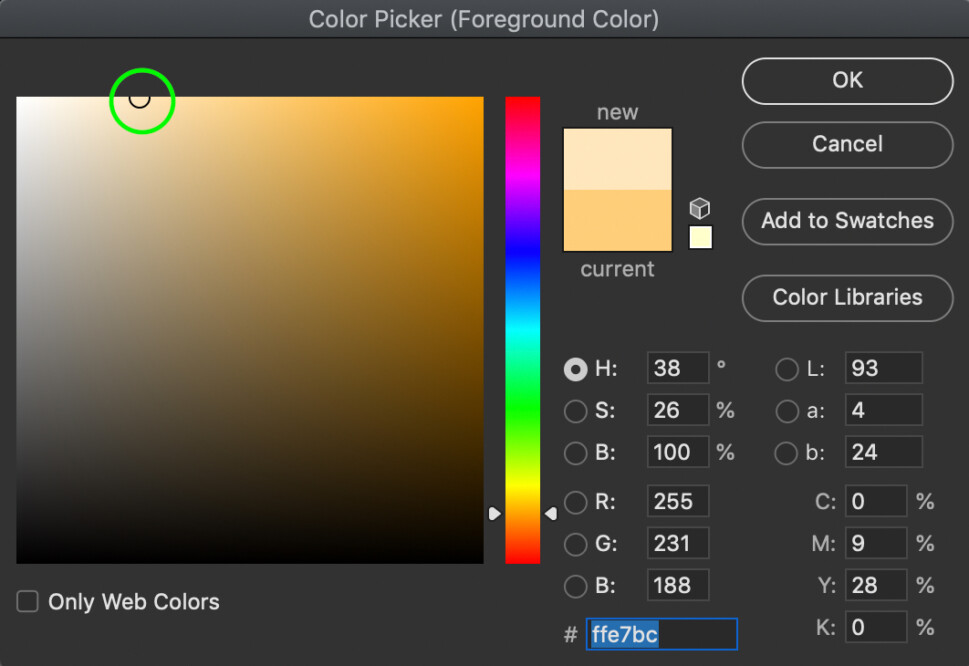This screenshot has width=969, height=666.
Task: Select the H radio button
Action: pos(576,369)
